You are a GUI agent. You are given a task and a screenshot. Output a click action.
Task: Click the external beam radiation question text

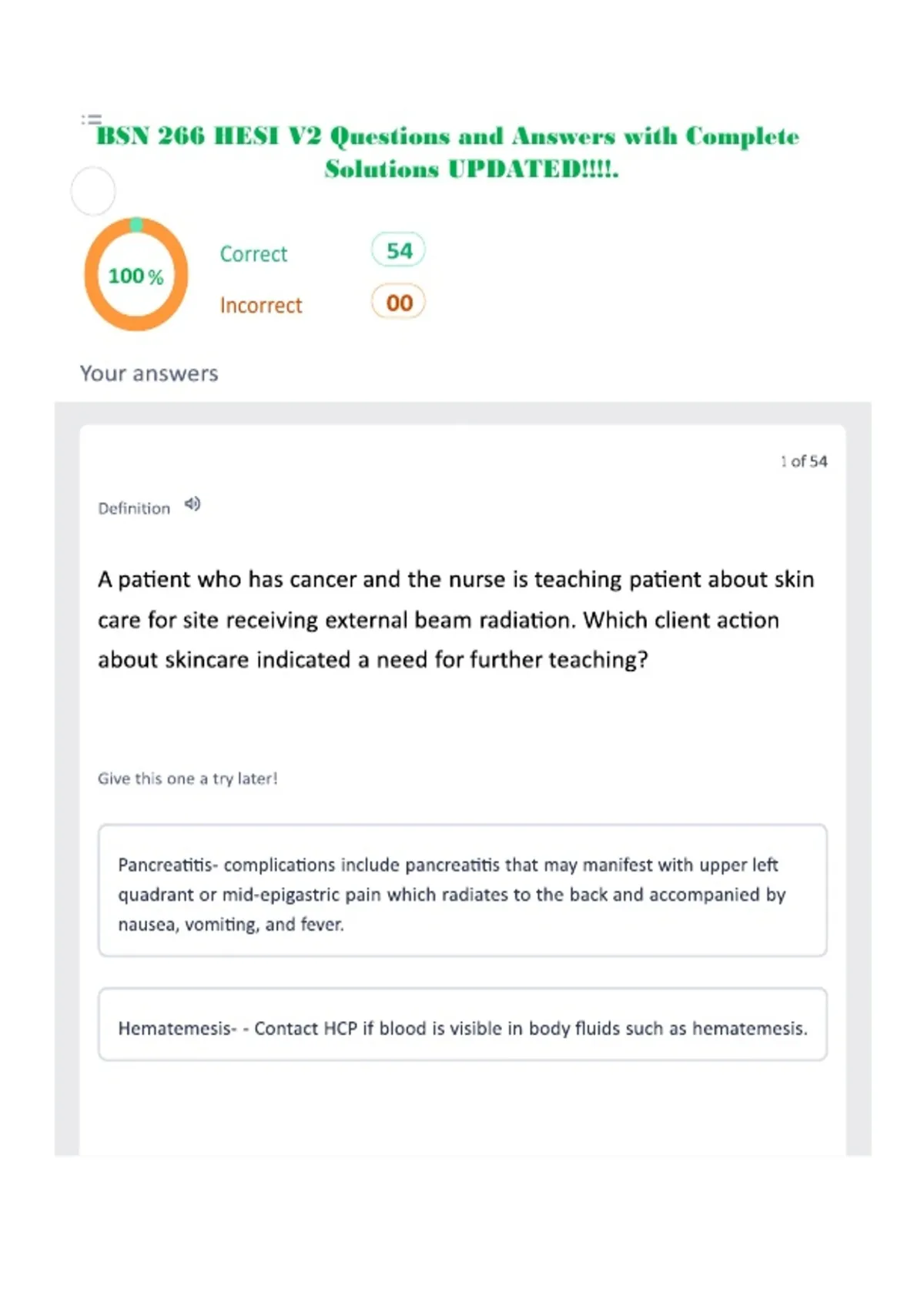[x=456, y=620]
